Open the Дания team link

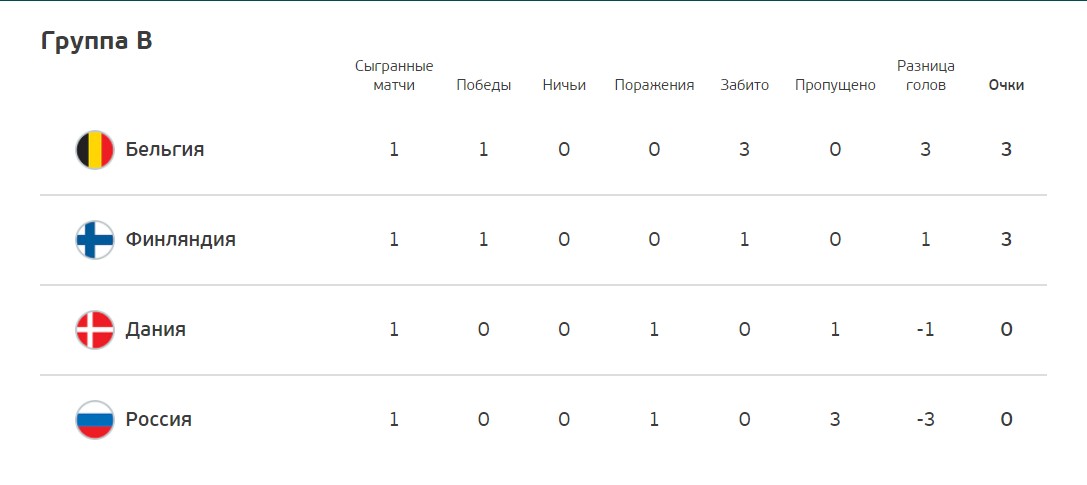(155, 330)
